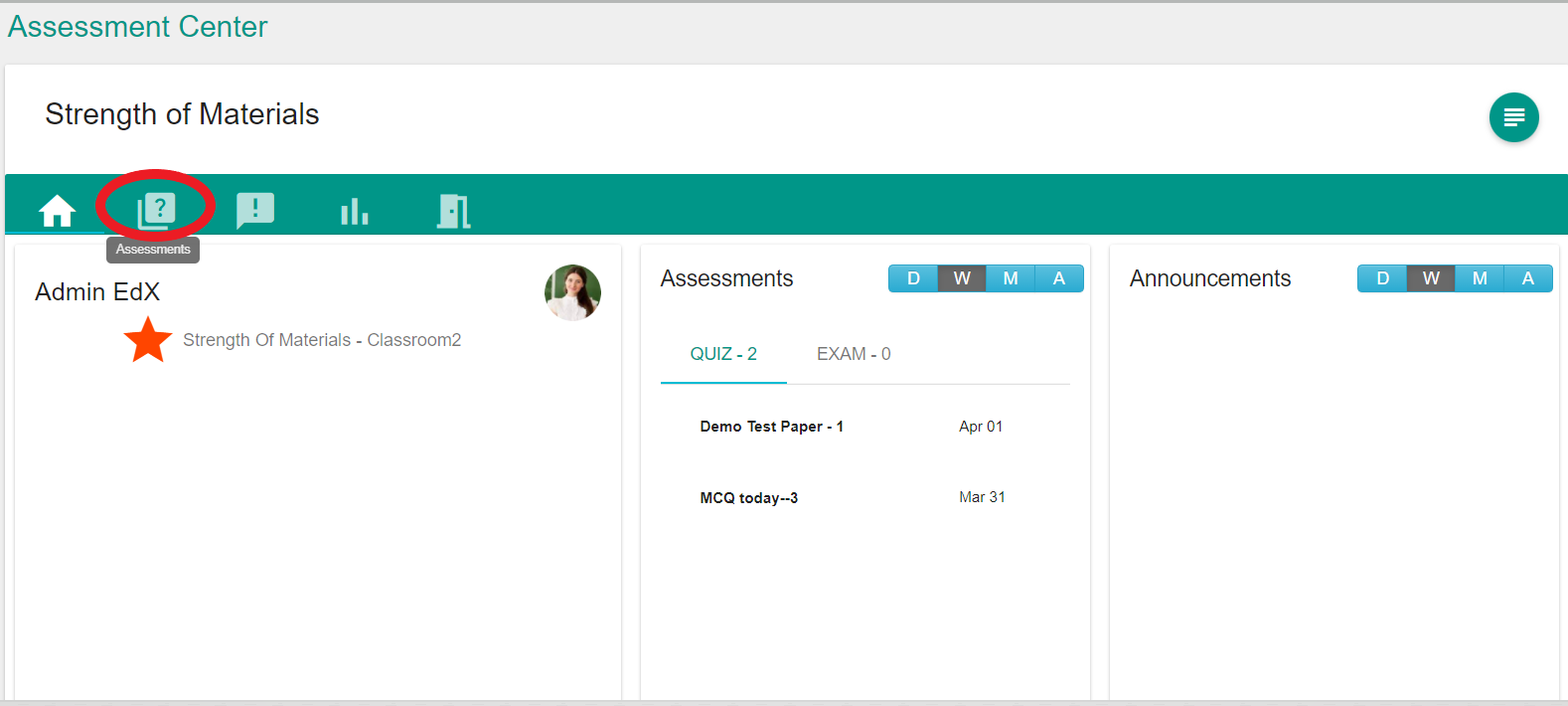Image resolution: width=1568 pixels, height=706 pixels.
Task: Toggle Assessments filter to D
Action: [x=913, y=278]
